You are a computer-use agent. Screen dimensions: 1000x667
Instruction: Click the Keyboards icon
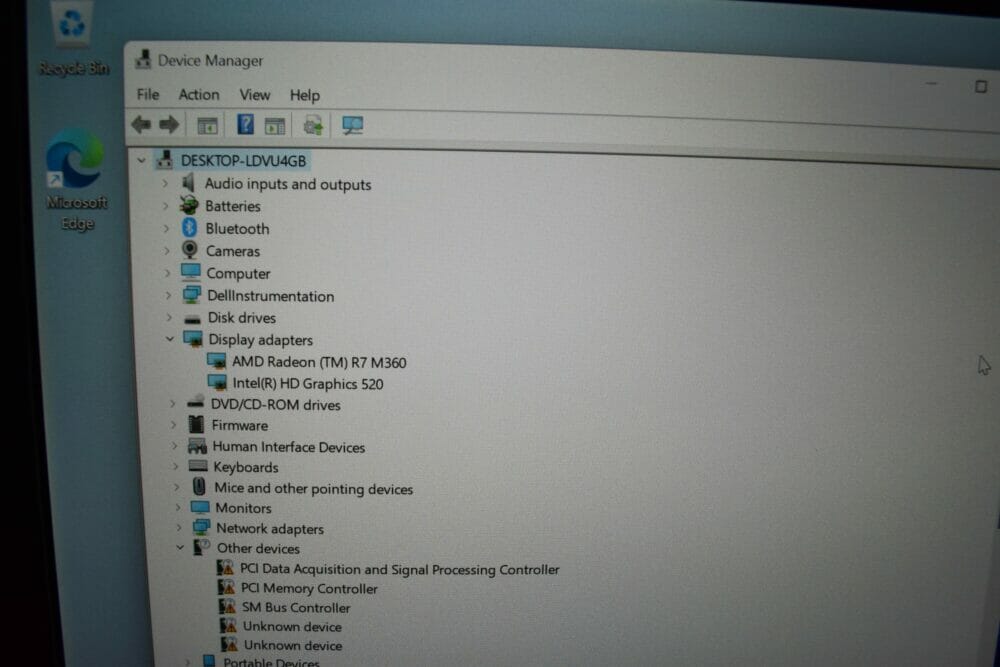pyautogui.click(x=198, y=466)
